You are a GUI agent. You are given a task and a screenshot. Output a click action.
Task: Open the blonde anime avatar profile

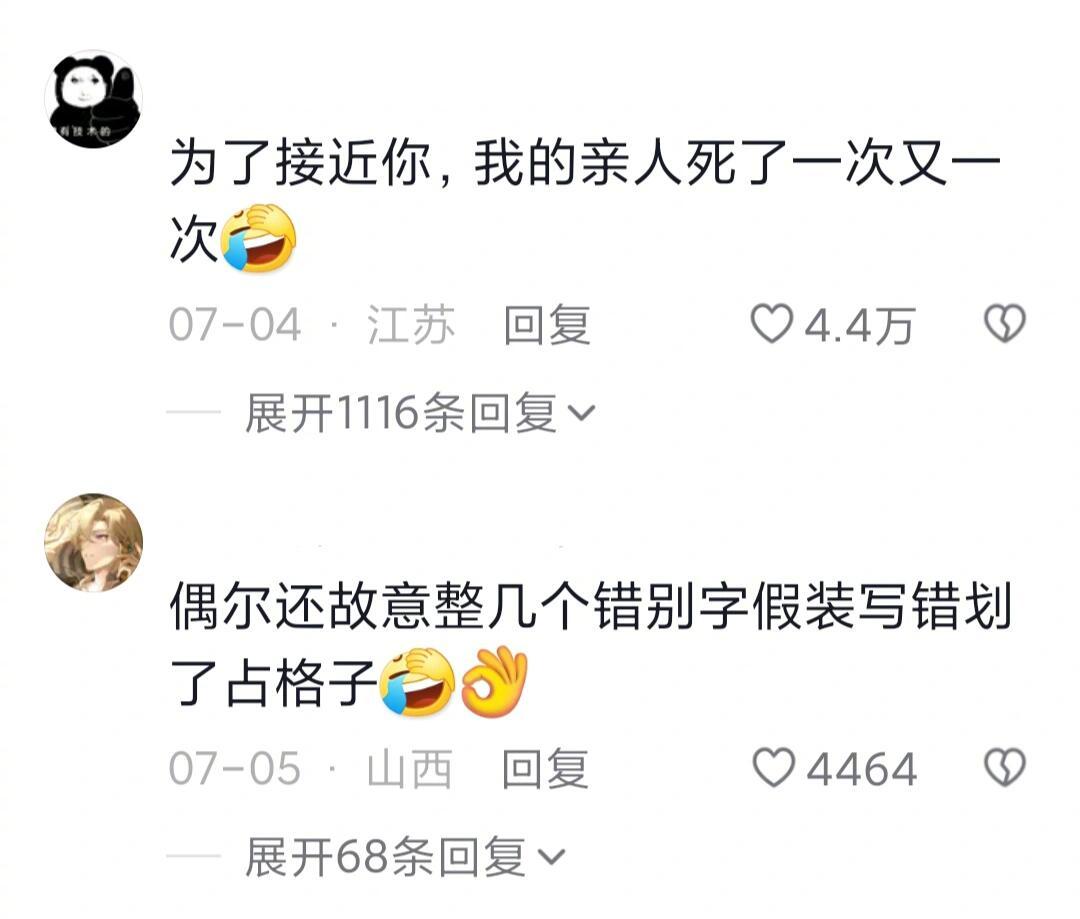(x=93, y=542)
